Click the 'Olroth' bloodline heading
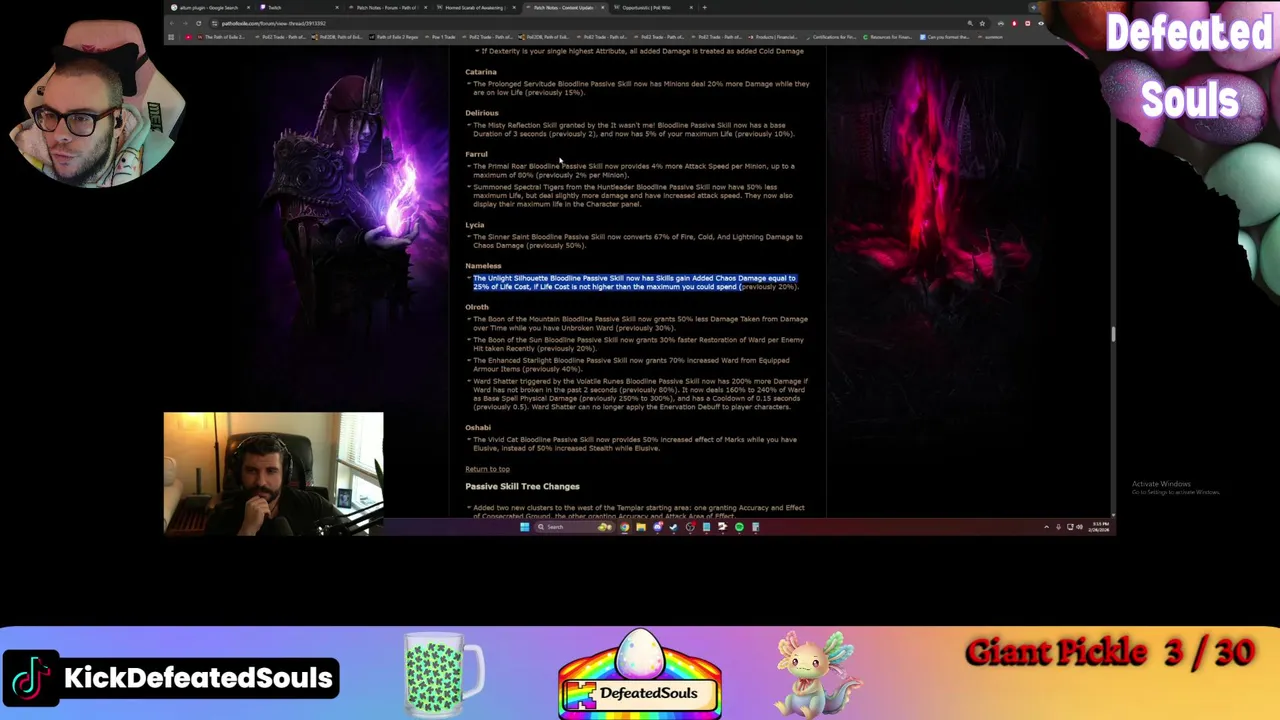The width and height of the screenshot is (1280, 720). click(477, 307)
